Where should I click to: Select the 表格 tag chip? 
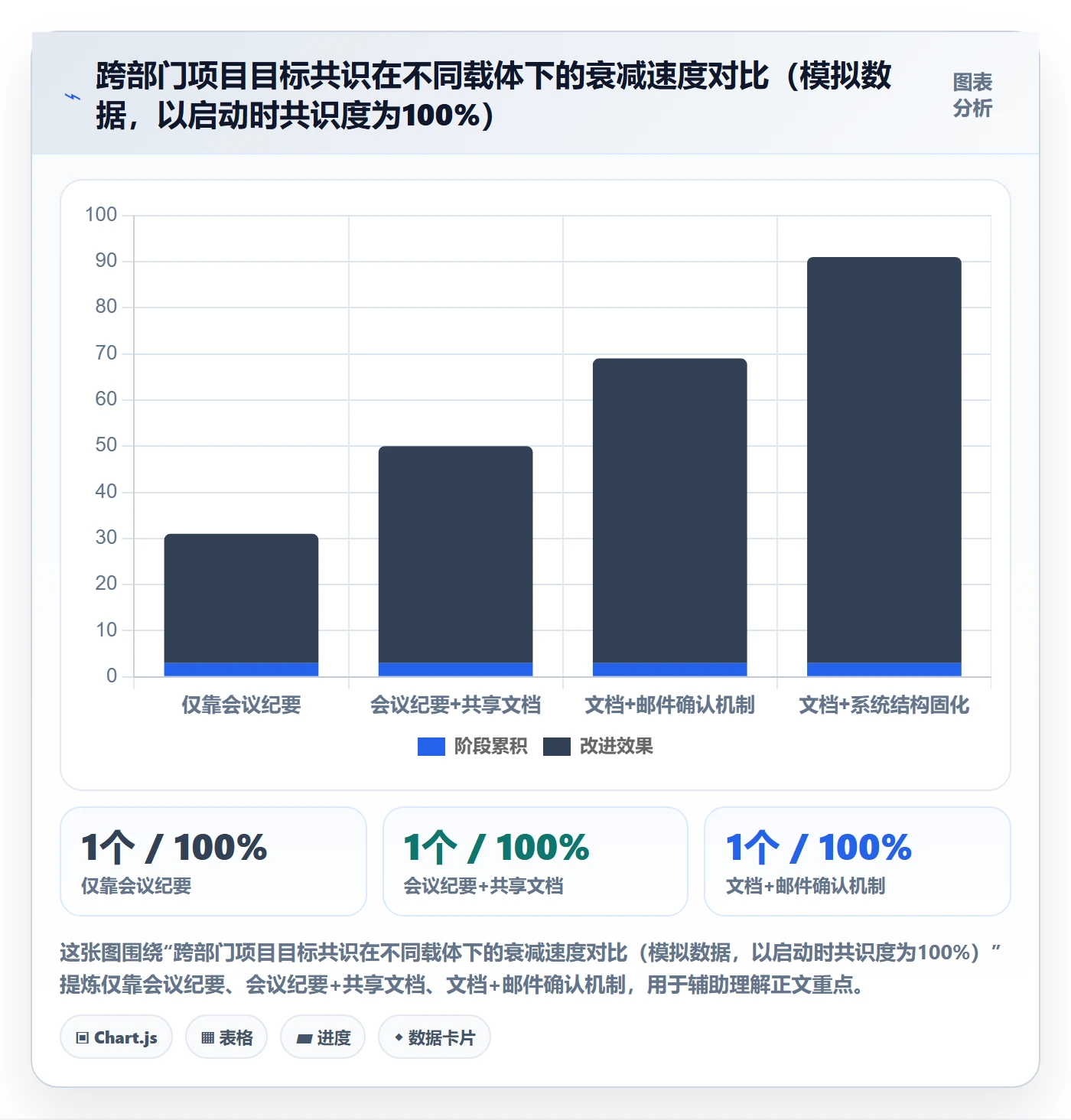(x=226, y=1037)
